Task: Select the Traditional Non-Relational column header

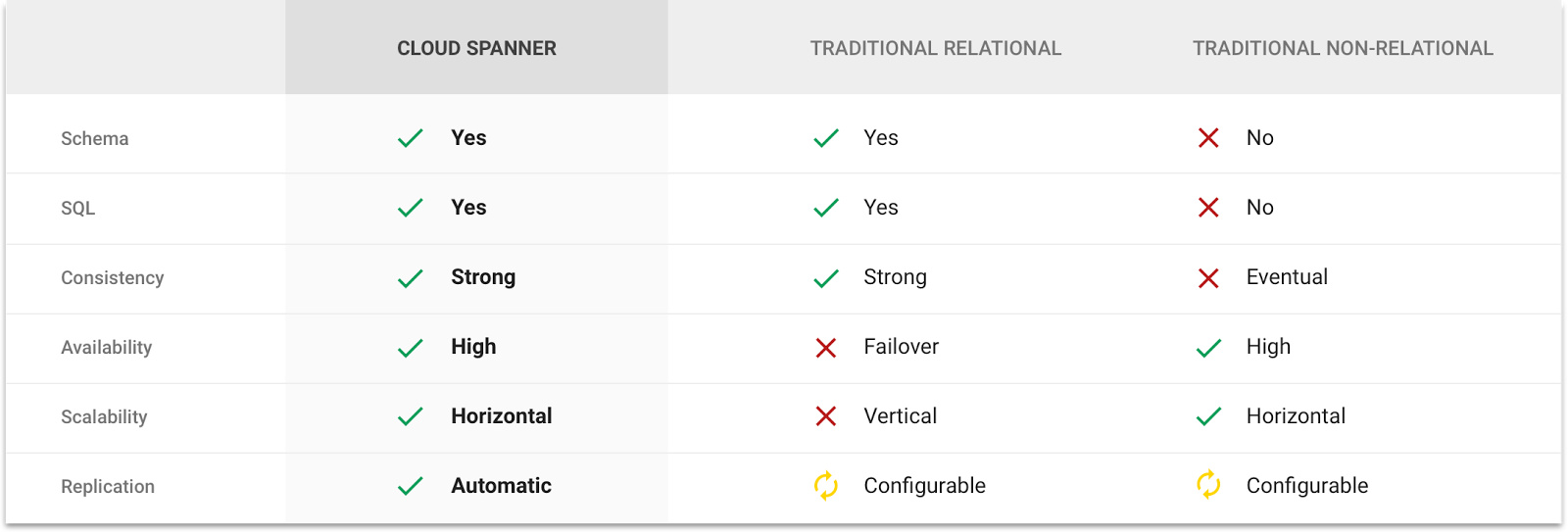Action: (x=1343, y=48)
